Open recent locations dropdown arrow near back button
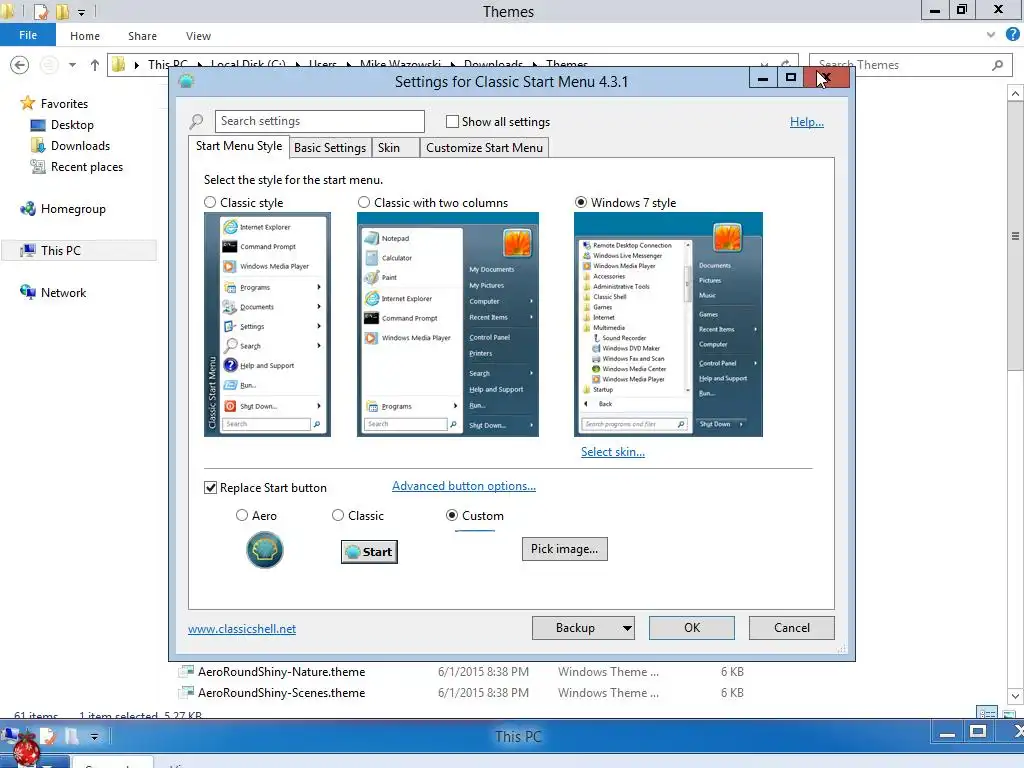This screenshot has width=1024, height=768. (x=72, y=65)
